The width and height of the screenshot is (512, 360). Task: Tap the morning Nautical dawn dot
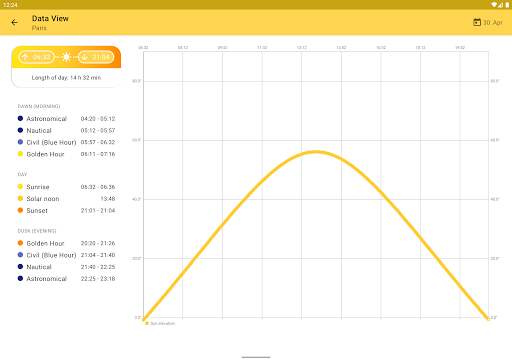click(x=20, y=130)
